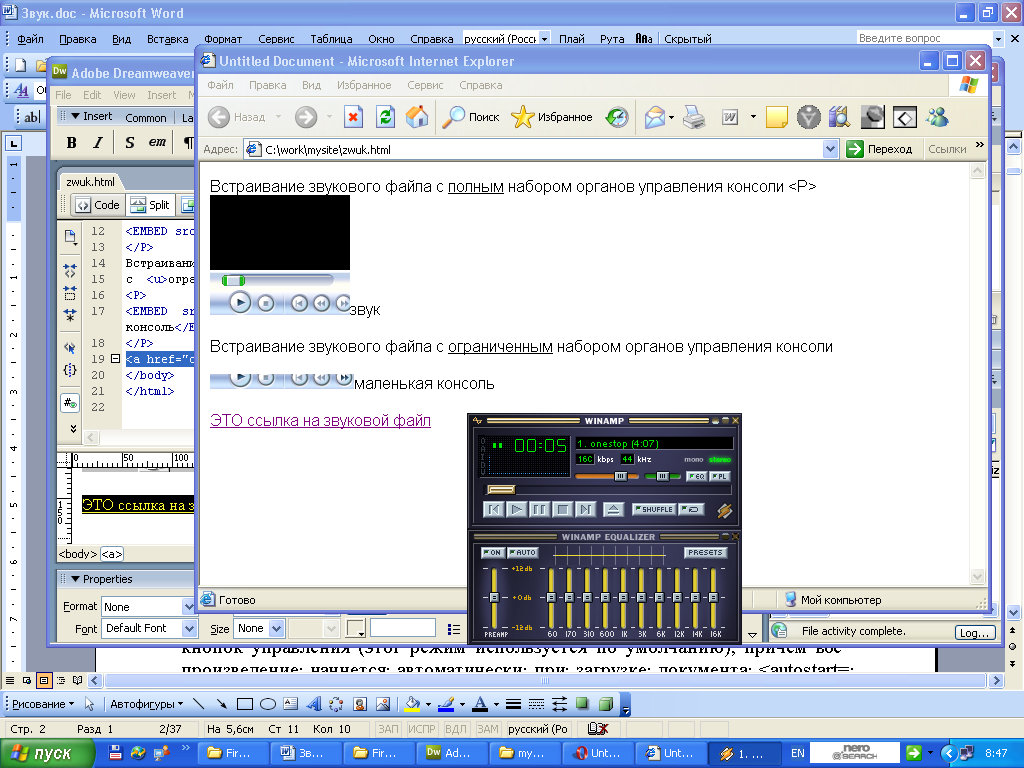Open Format dropdown in Properties panel
The image size is (1024, 768).
(x=188, y=607)
